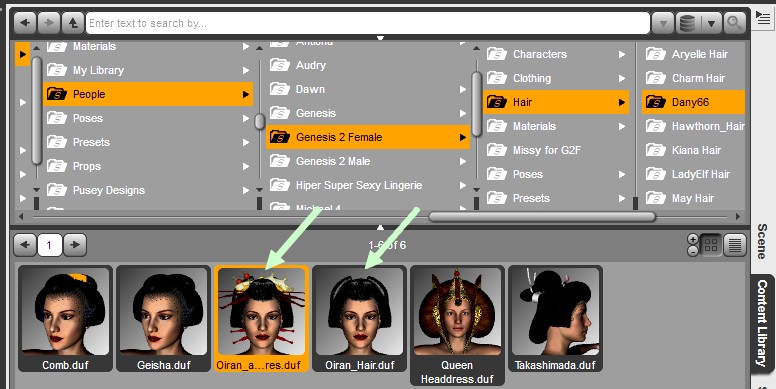Image resolution: width=776 pixels, height=389 pixels.
Task: Go to next results page arrow
Action: click(x=75, y=244)
